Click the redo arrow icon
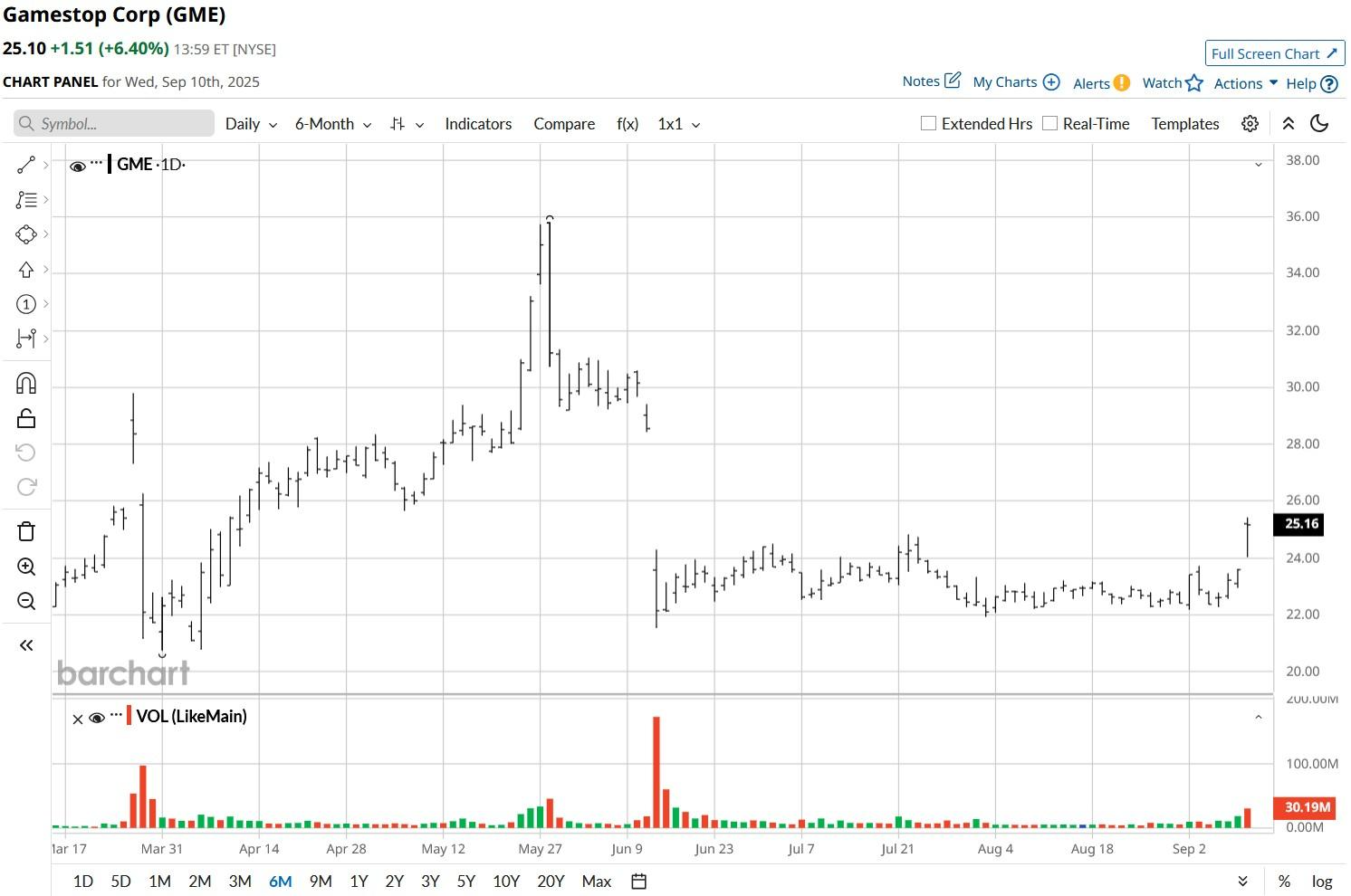 tap(26, 487)
